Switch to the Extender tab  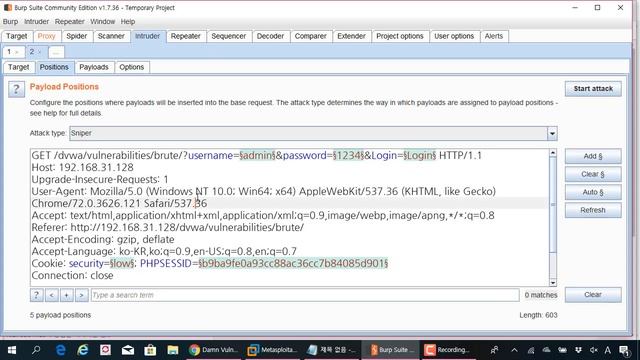[351, 36]
